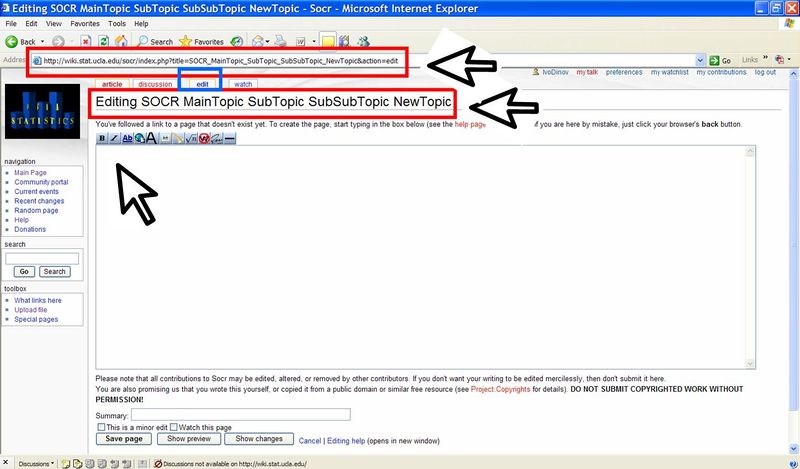Click the Summary input field
This screenshot has height=469, width=800.
coord(241,414)
